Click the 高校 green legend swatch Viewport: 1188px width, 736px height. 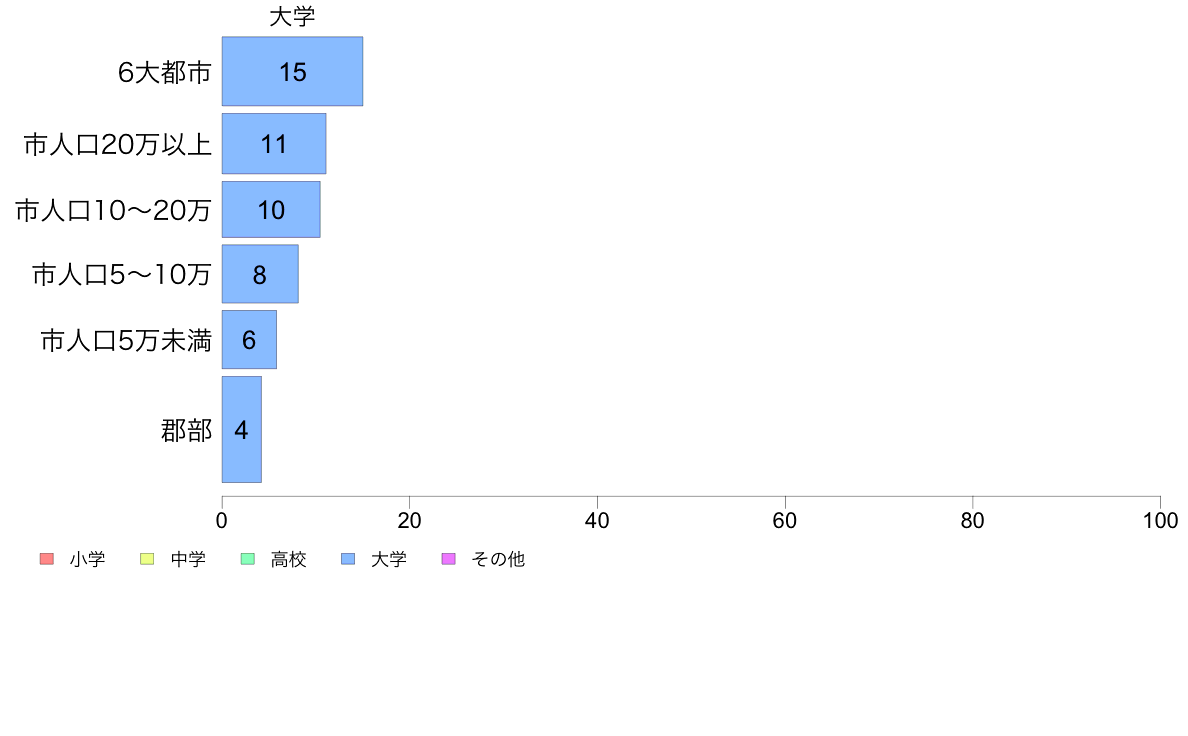pyautogui.click(x=248, y=559)
